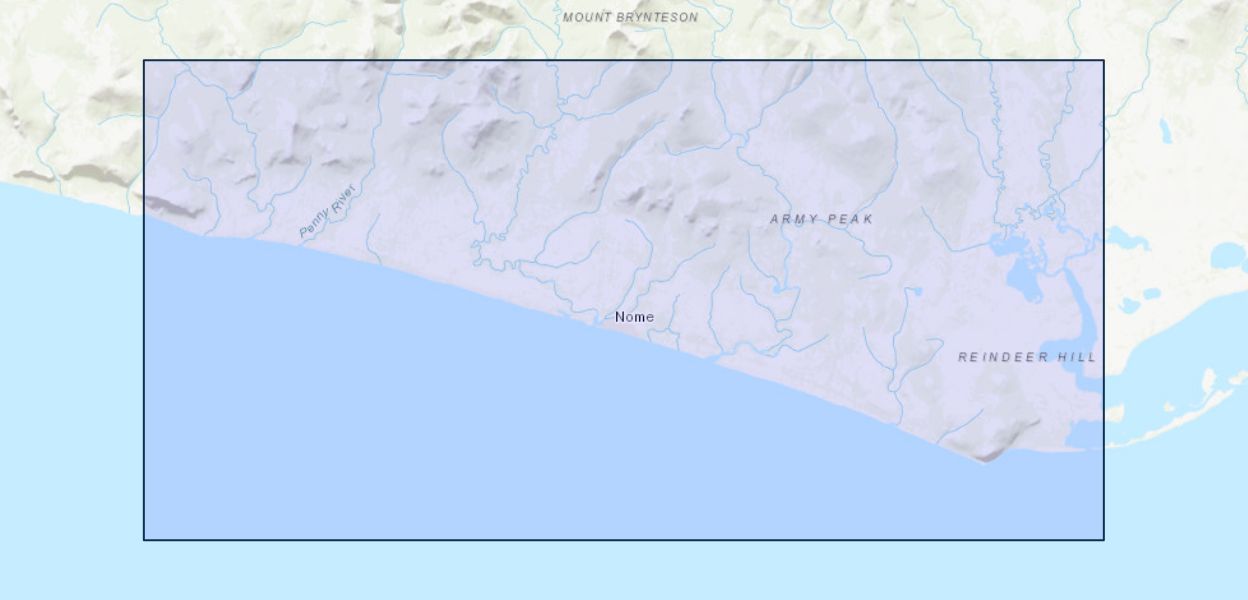The height and width of the screenshot is (600, 1248).
Task: Click the top-right corner of the extent rectangle
Action: pos(1104,61)
